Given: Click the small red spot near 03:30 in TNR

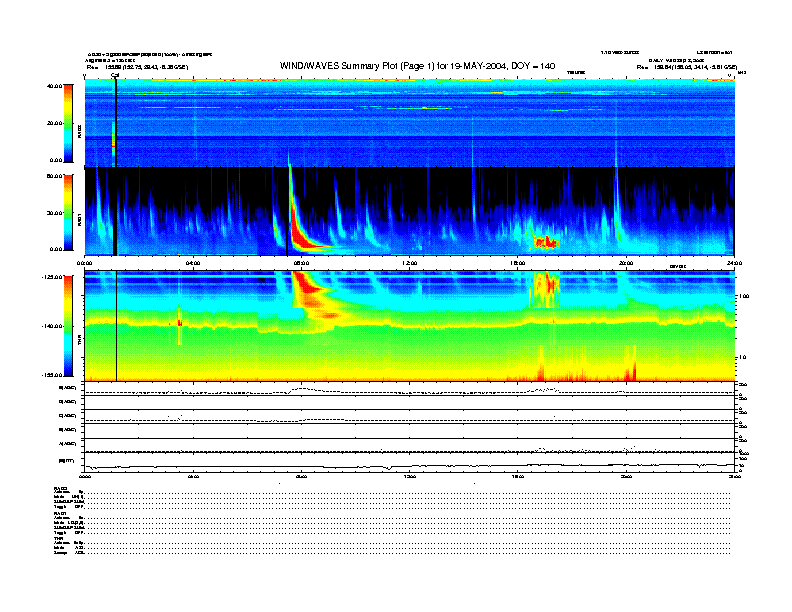Looking at the screenshot, I should (180, 322).
